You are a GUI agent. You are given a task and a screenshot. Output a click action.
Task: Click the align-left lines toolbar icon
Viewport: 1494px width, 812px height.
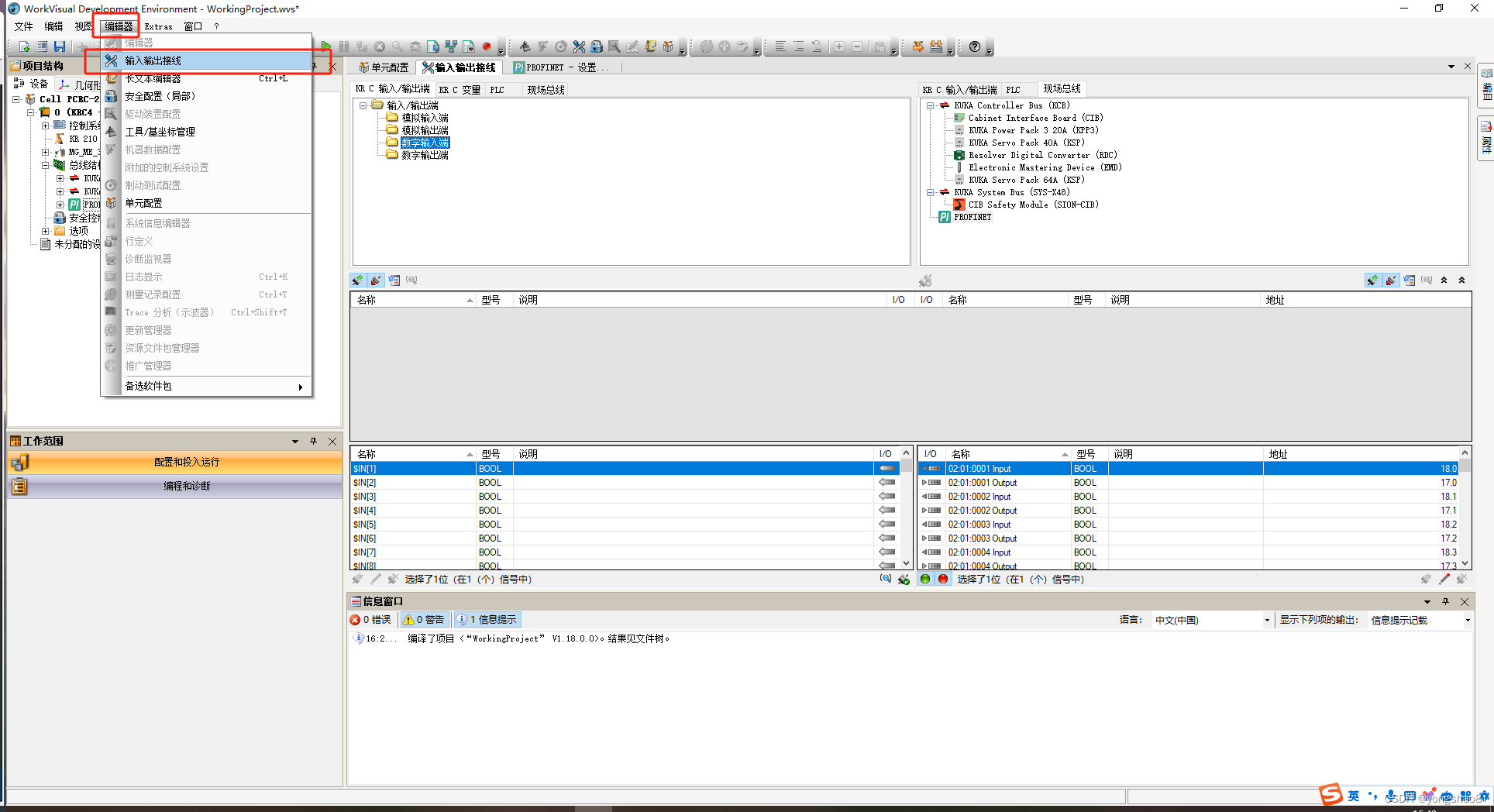(780, 46)
